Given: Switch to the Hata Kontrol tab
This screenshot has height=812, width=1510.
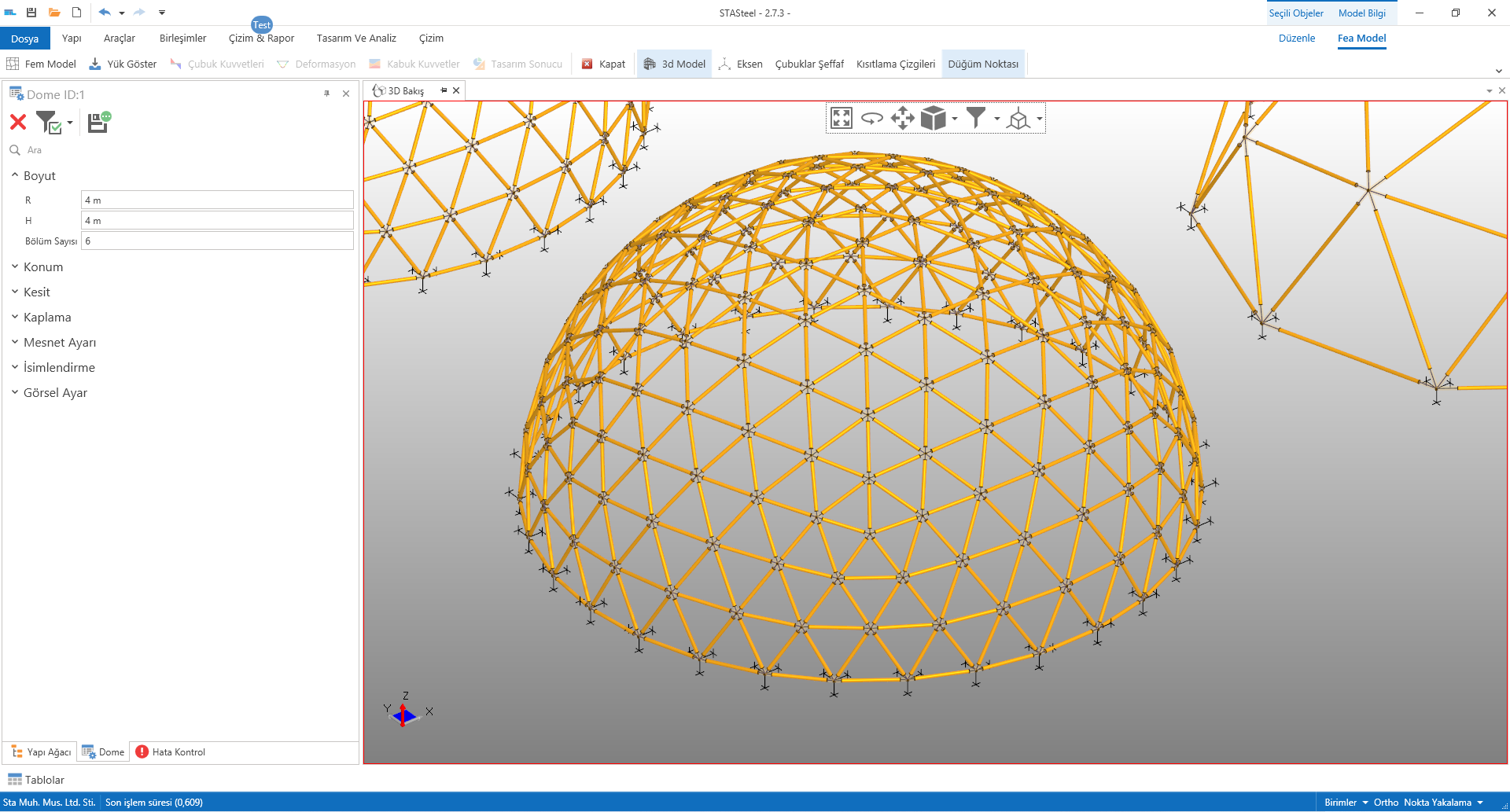Looking at the screenshot, I should pyautogui.click(x=171, y=752).
